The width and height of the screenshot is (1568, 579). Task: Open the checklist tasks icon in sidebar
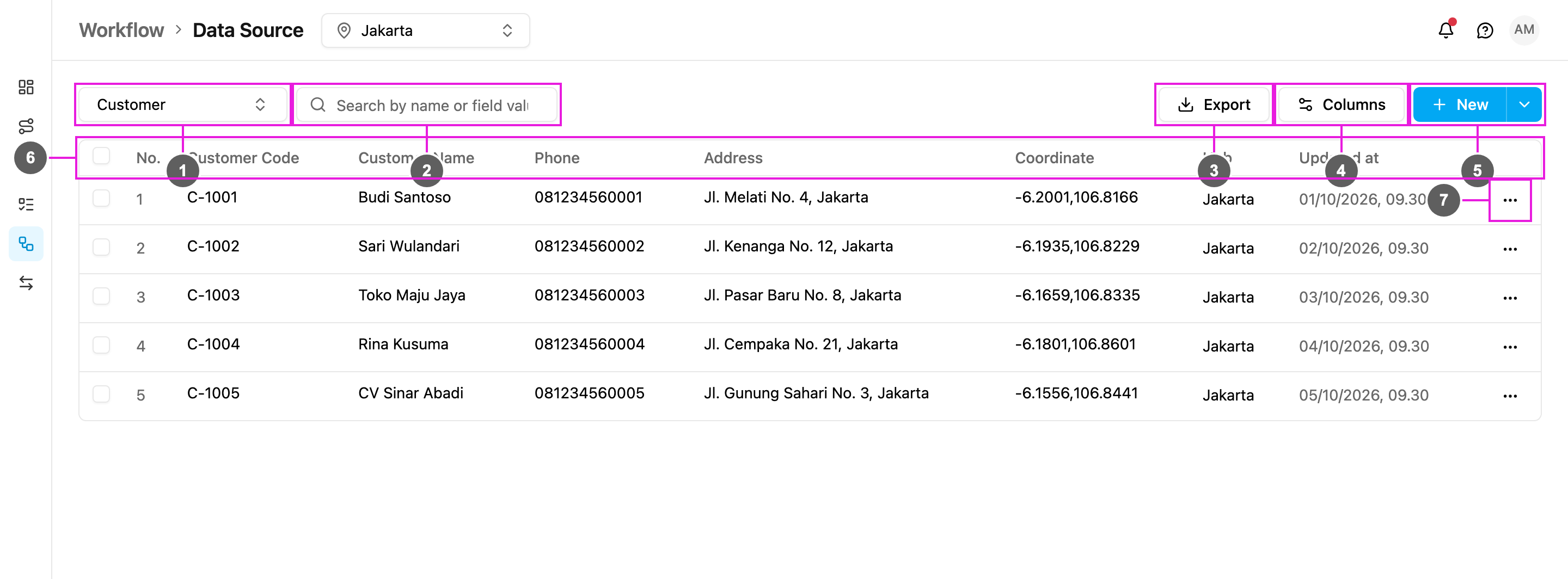(26, 205)
